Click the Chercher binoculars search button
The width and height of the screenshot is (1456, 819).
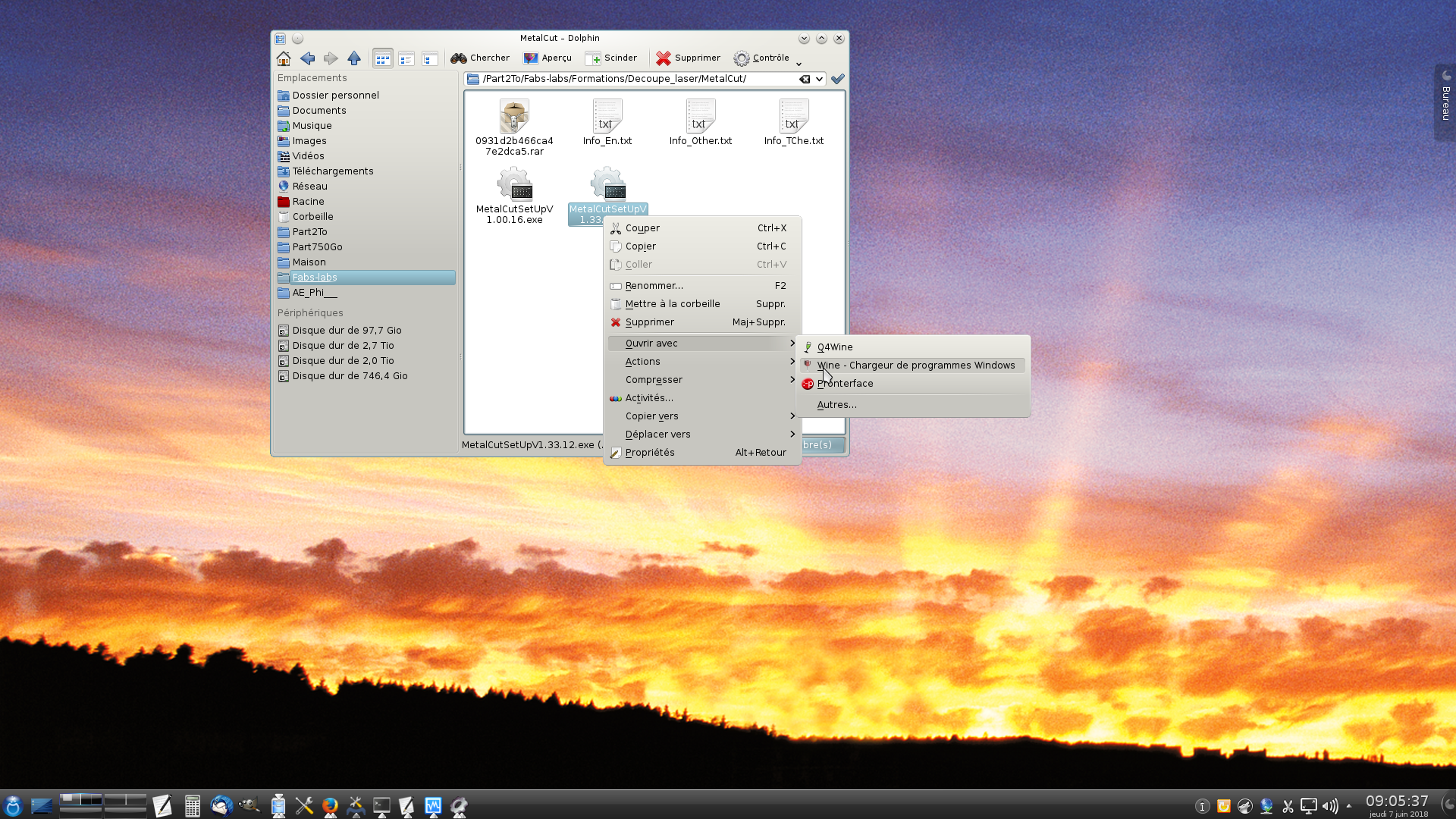click(x=480, y=58)
